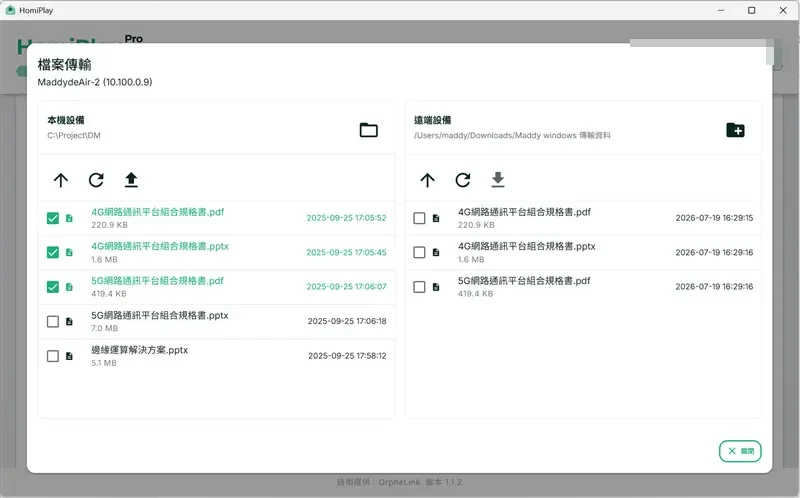
Task: Refresh the local device file list
Action: tap(96, 180)
